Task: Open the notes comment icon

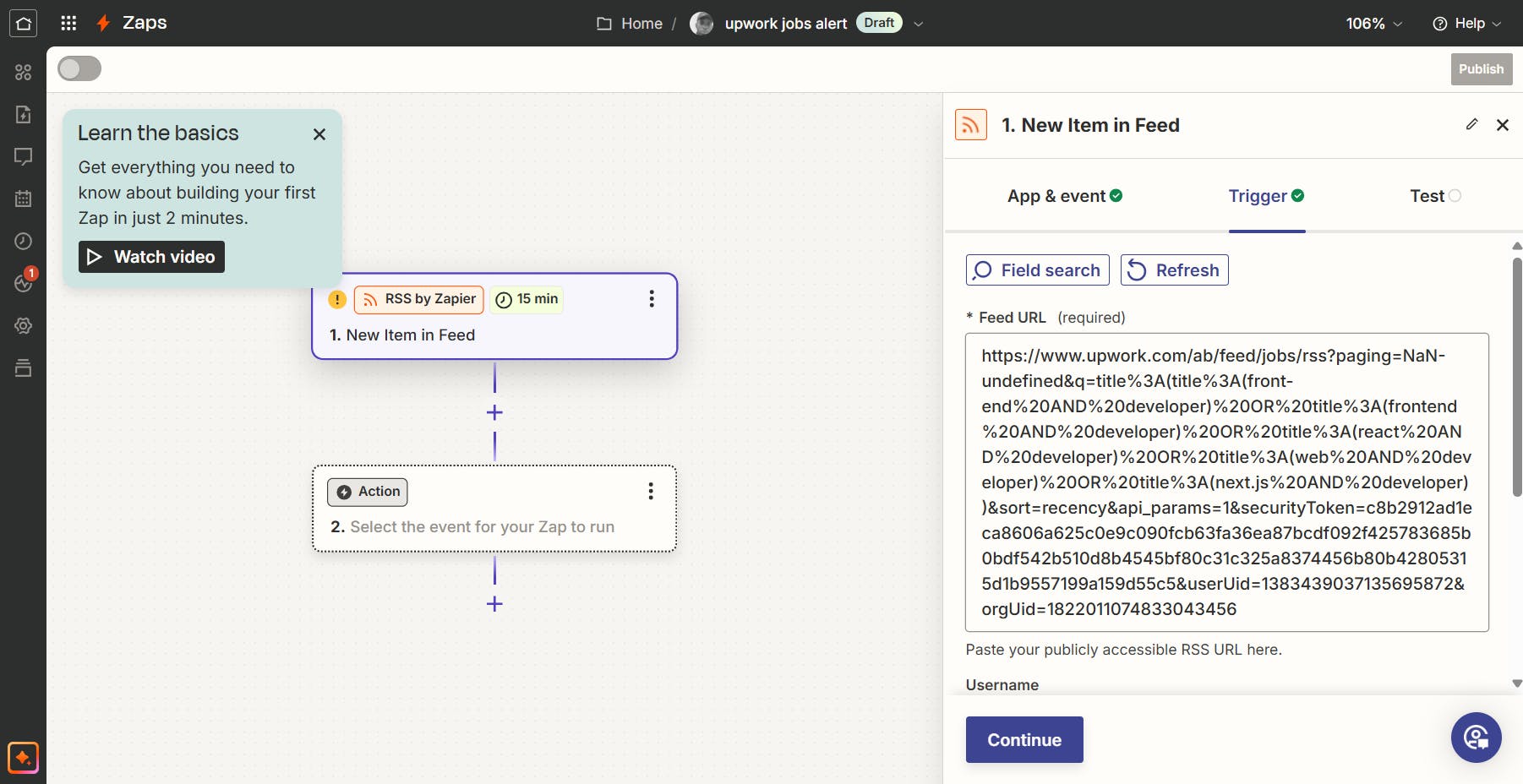Action: [24, 156]
